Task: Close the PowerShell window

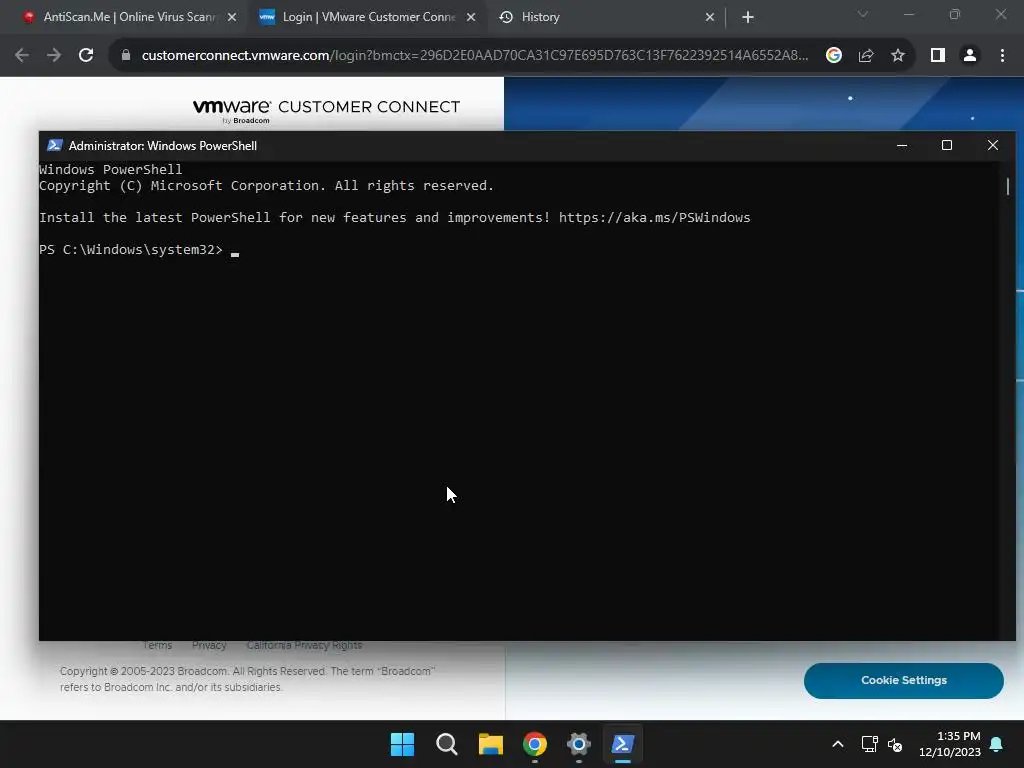Action: point(993,145)
